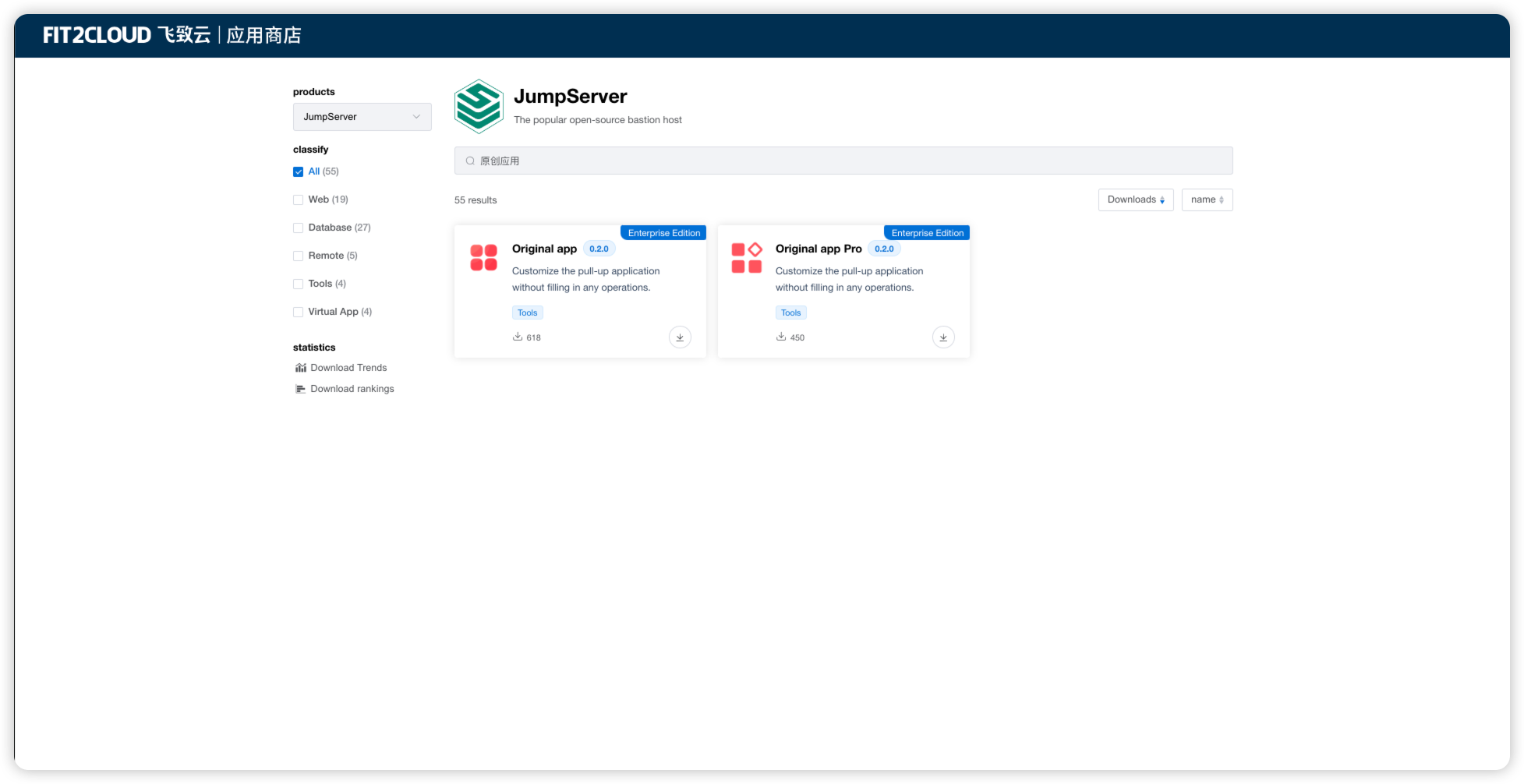
Task: Click the Original app red squares icon
Action: click(x=483, y=257)
